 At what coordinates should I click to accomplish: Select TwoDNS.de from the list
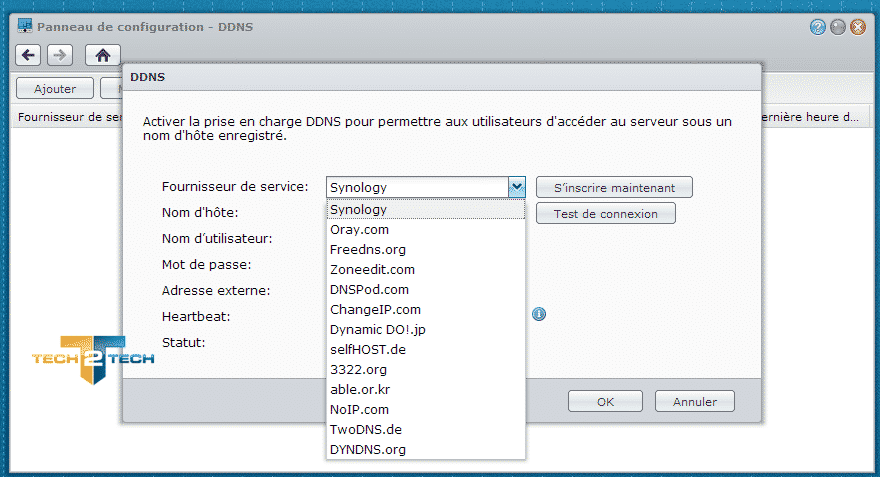[x=426, y=430]
